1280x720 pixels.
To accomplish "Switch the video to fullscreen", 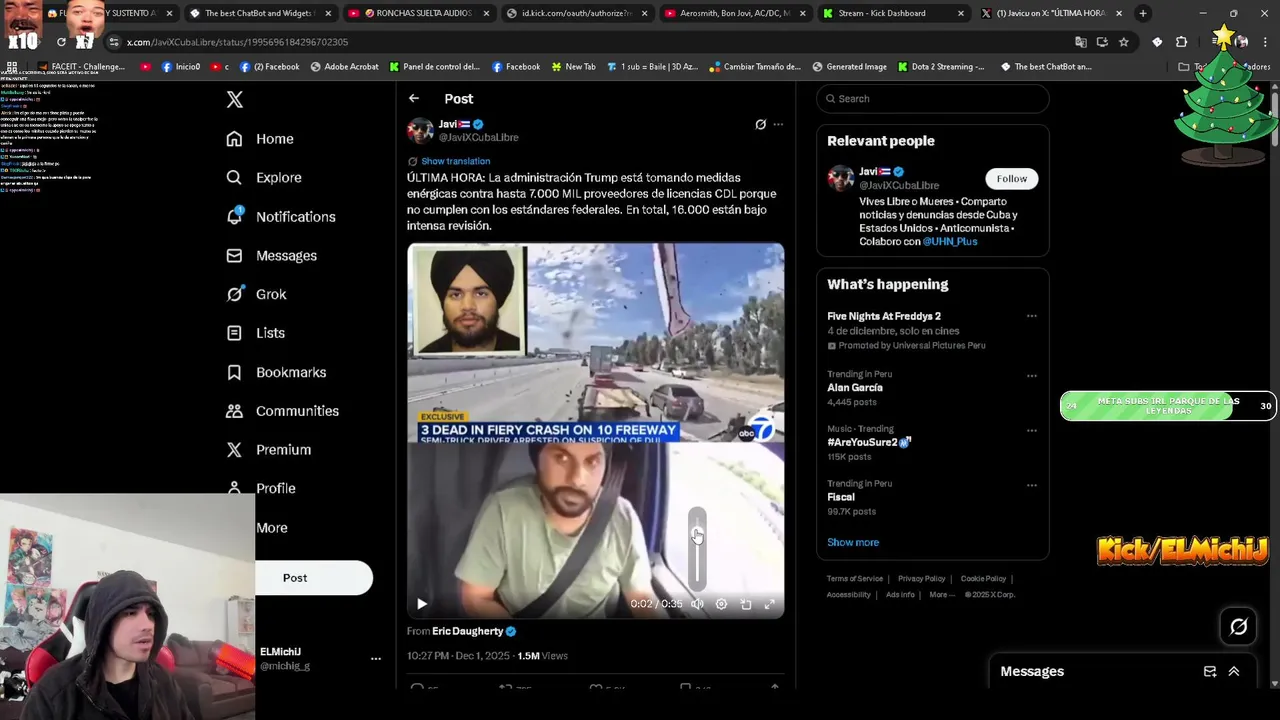I will (769, 604).
